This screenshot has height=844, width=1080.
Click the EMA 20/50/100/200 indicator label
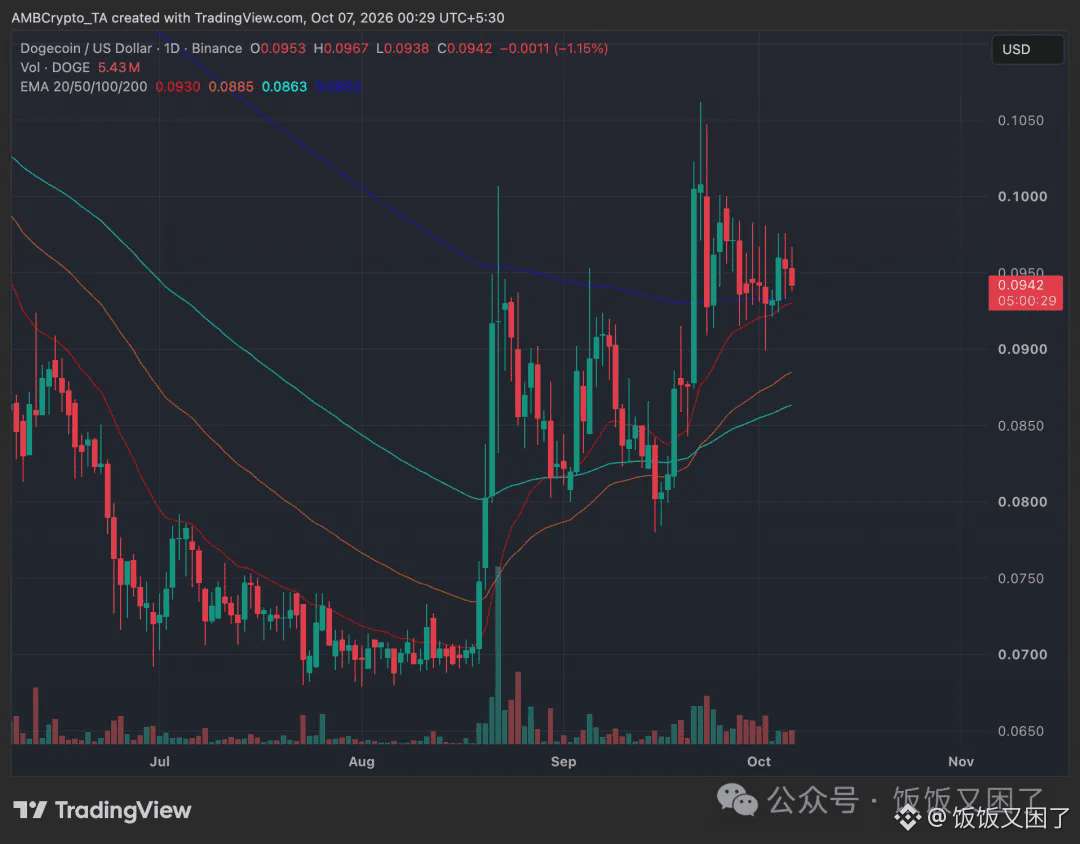(83, 87)
